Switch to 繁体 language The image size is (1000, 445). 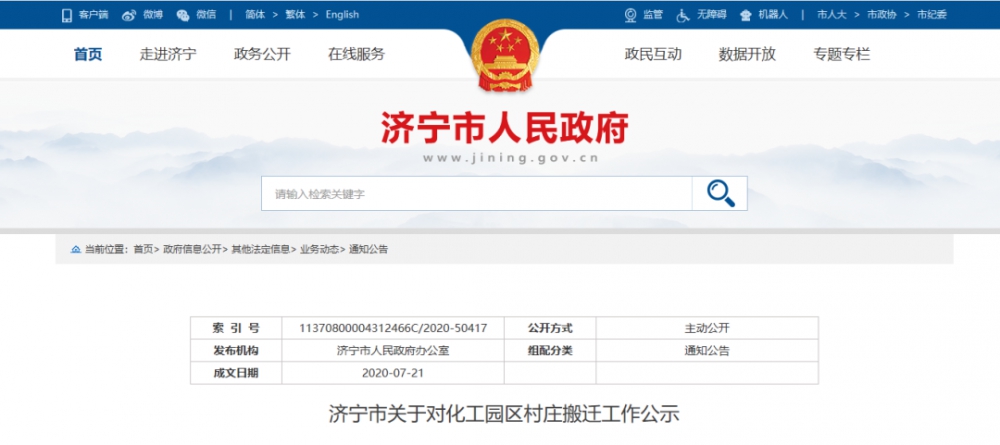tap(295, 15)
